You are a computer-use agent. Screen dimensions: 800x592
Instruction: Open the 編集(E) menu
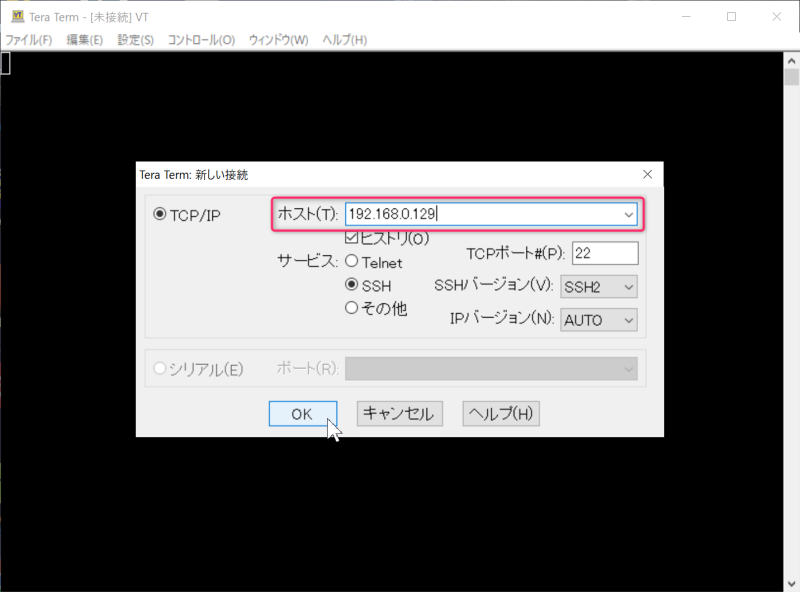click(x=85, y=40)
